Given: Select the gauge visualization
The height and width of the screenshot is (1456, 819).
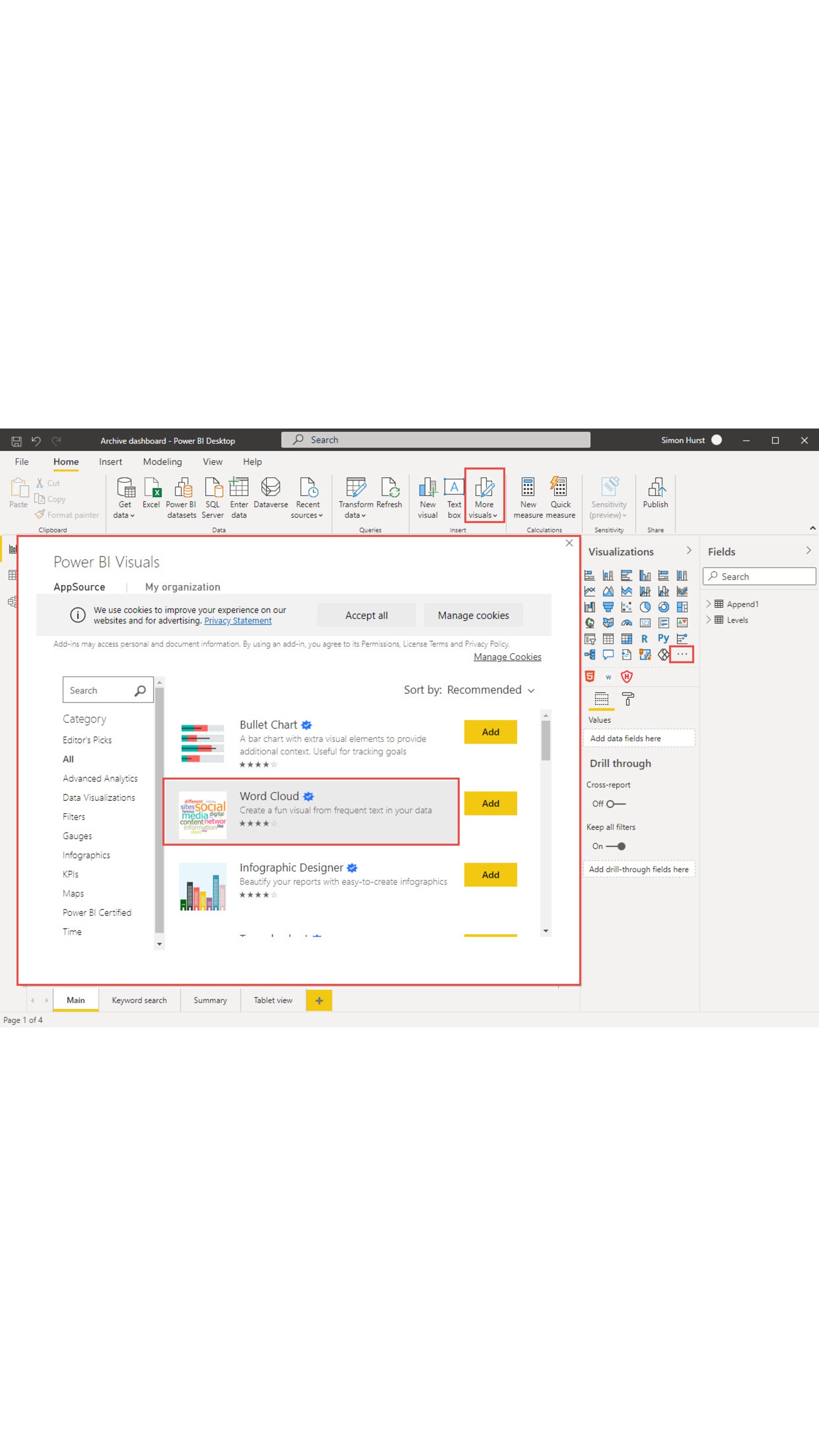Looking at the screenshot, I should click(626, 623).
